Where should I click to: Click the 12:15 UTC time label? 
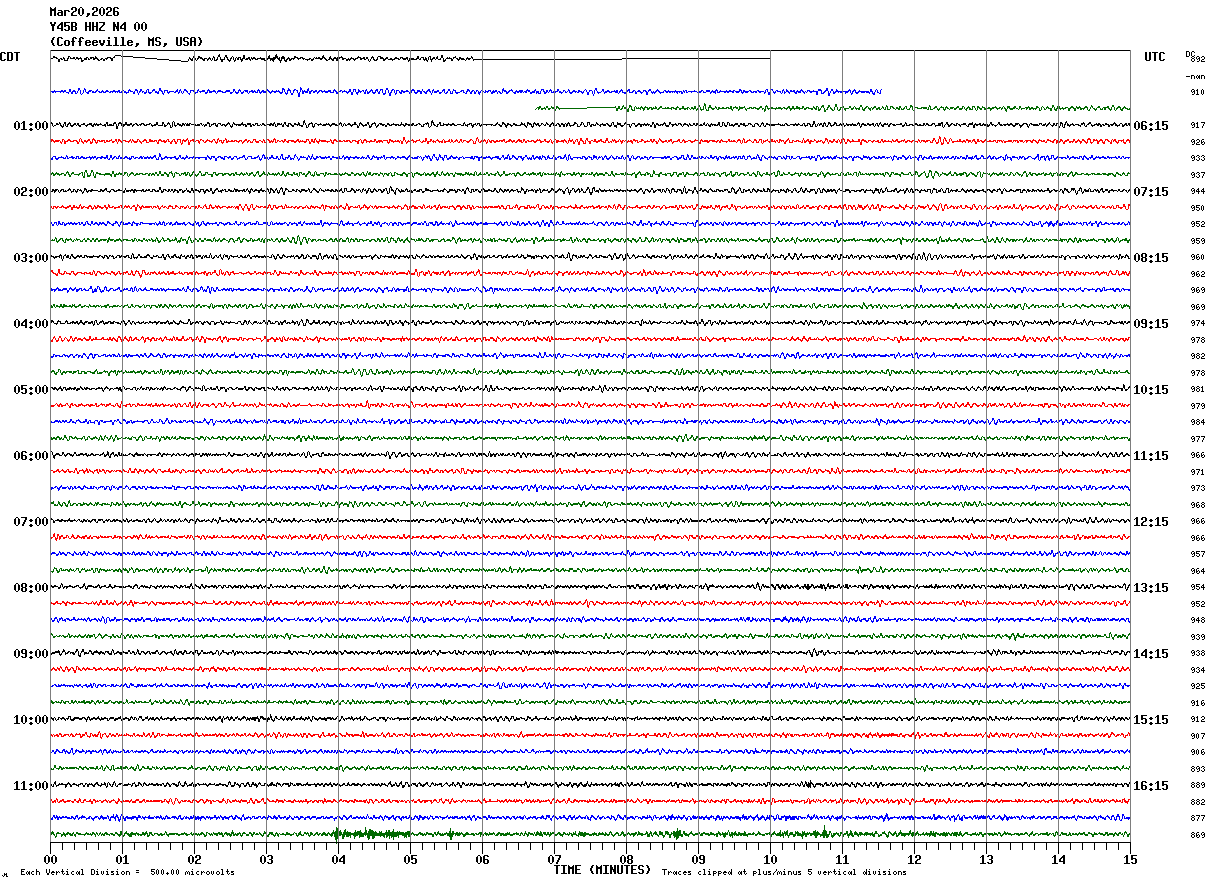tap(1151, 522)
